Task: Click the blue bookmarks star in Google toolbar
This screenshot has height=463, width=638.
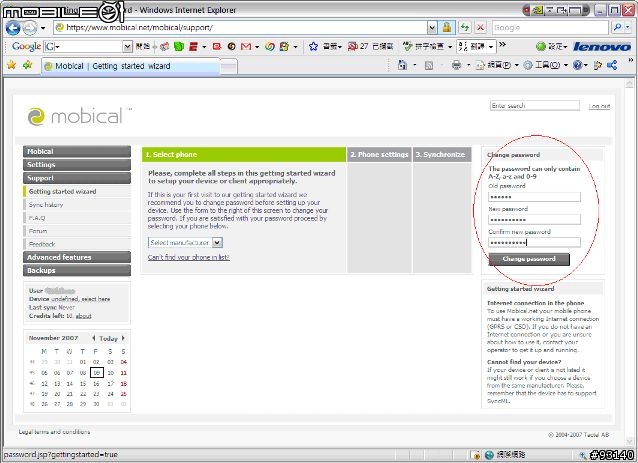Action: (313, 46)
